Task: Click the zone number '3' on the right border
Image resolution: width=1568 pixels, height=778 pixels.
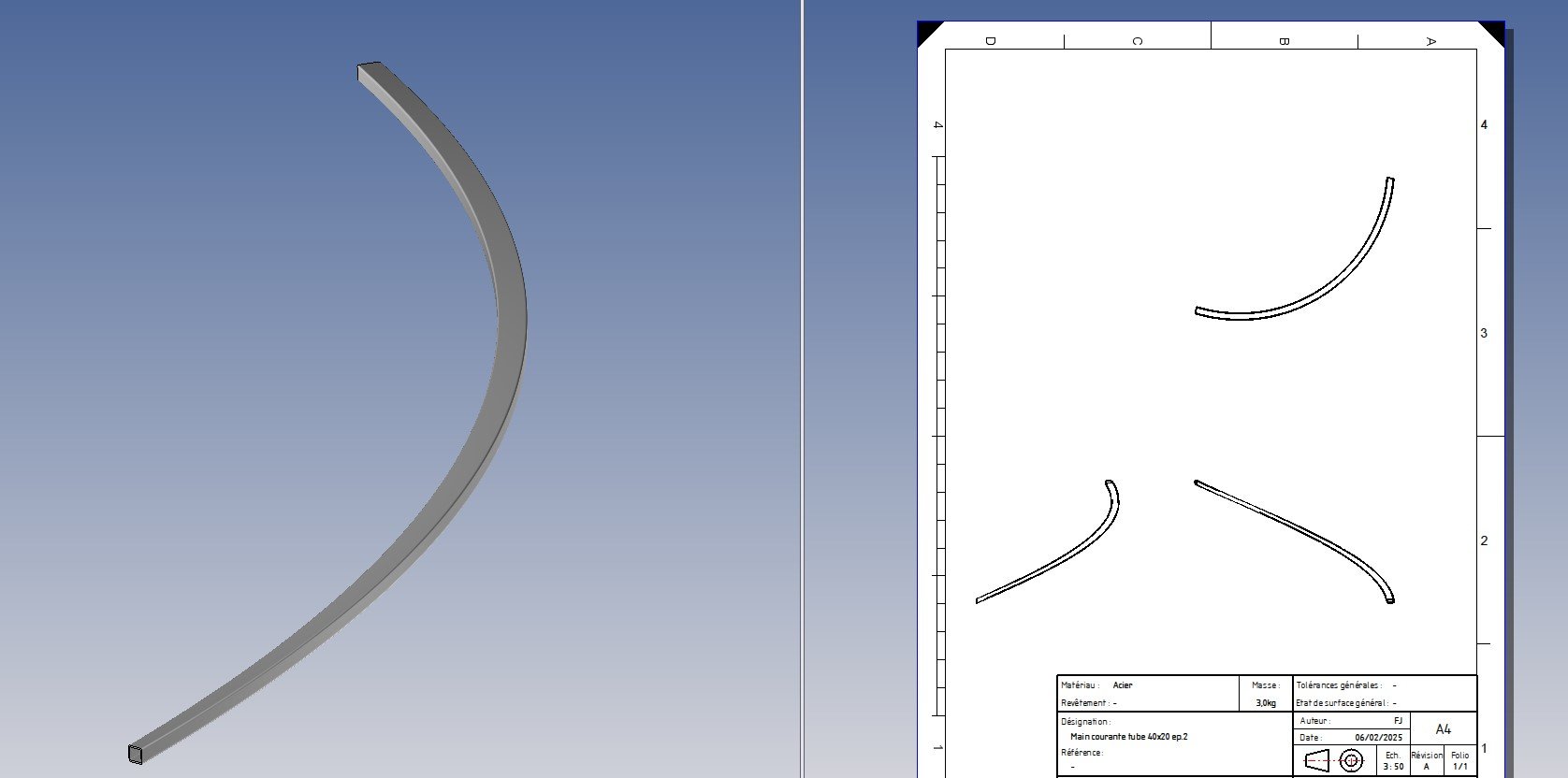Action: pyautogui.click(x=1484, y=333)
